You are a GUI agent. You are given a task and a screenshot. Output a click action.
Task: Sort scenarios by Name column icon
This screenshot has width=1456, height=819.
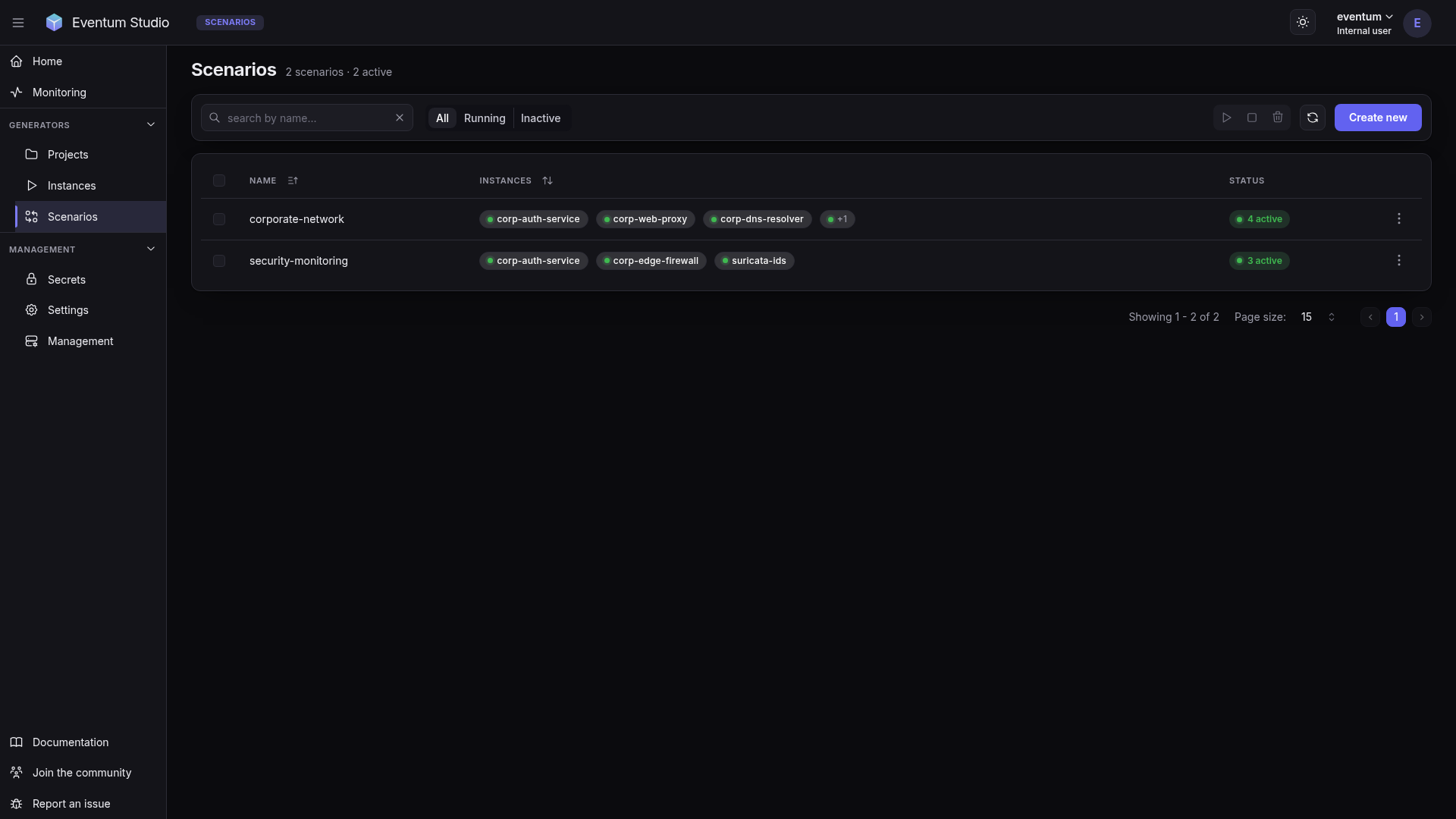tap(293, 180)
